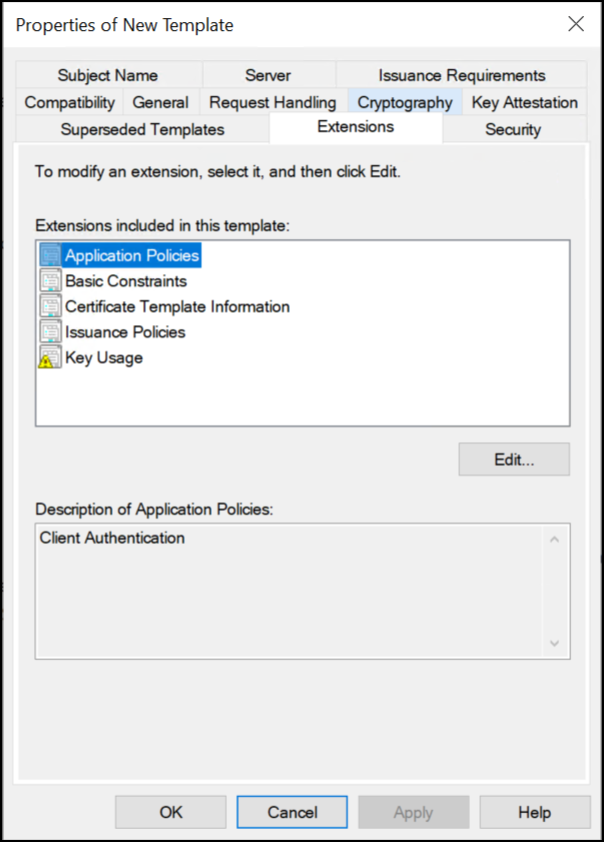Click the Basic Constraints extension icon

(50, 281)
